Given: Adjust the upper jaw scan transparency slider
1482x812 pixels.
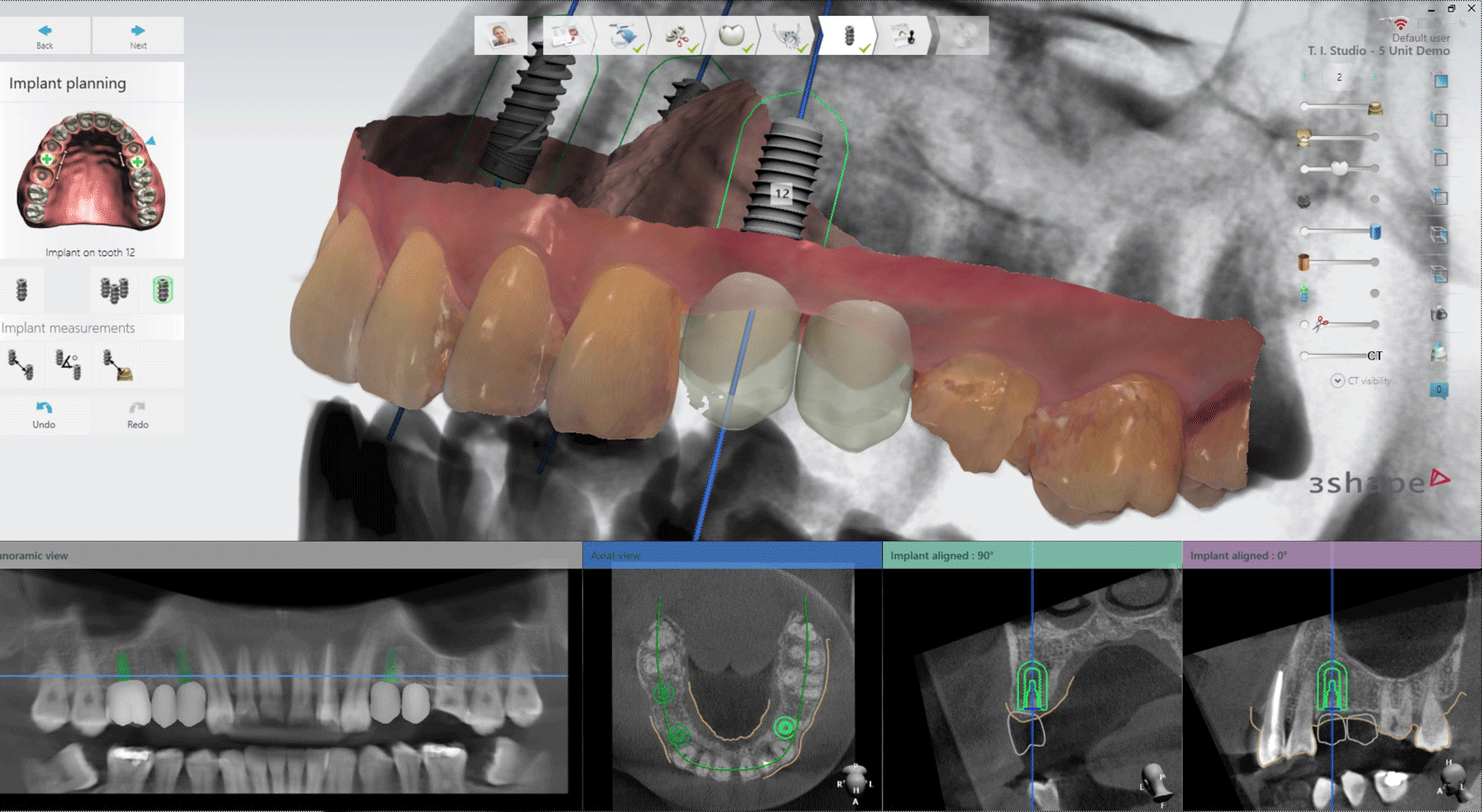Looking at the screenshot, I should click(1340, 107).
